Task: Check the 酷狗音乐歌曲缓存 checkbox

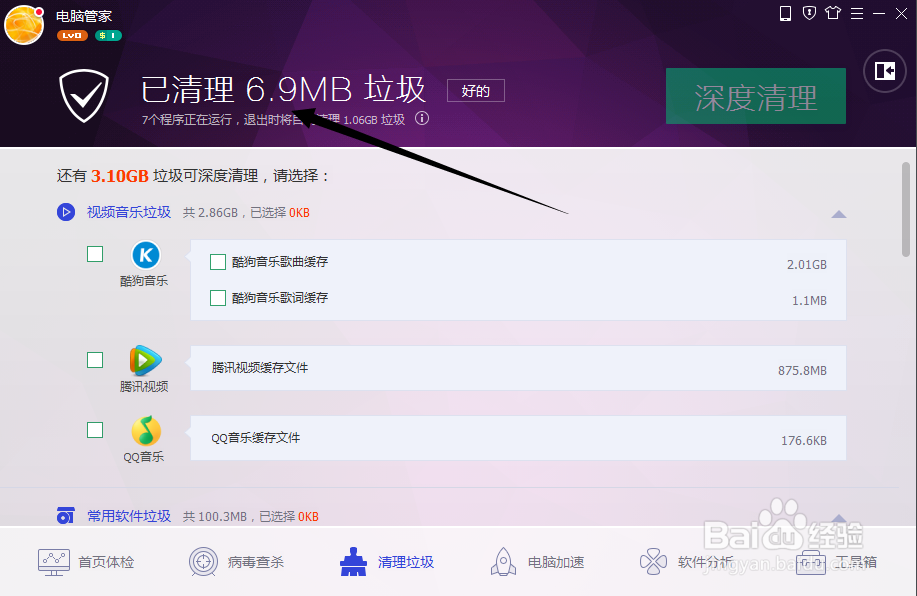Action: pos(218,261)
